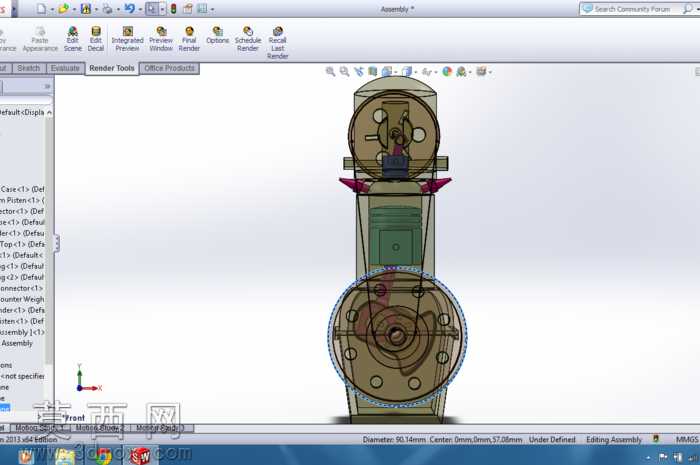Image resolution: width=700 pixels, height=465 pixels.
Task: Click Edit Appearance color sphere icon
Action: click(x=447, y=71)
